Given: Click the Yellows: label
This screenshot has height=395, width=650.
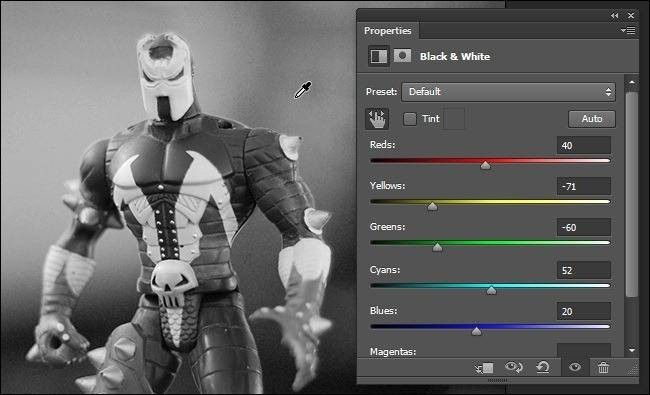Looking at the screenshot, I should click(x=387, y=186).
